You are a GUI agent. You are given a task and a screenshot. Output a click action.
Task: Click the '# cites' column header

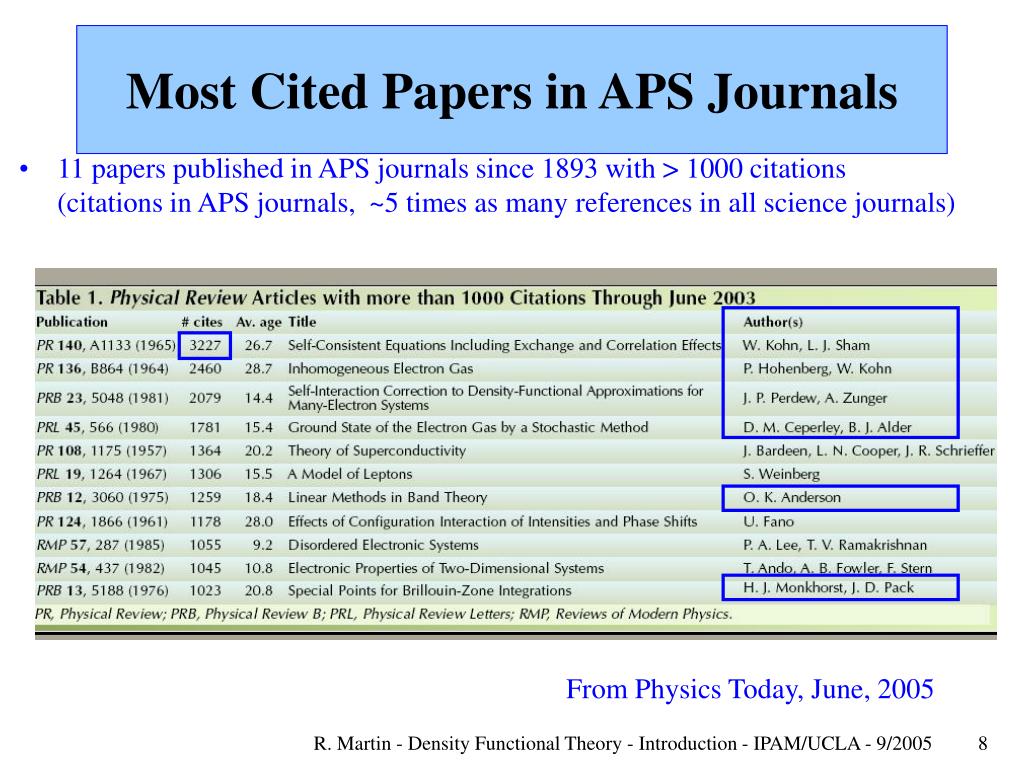202,322
